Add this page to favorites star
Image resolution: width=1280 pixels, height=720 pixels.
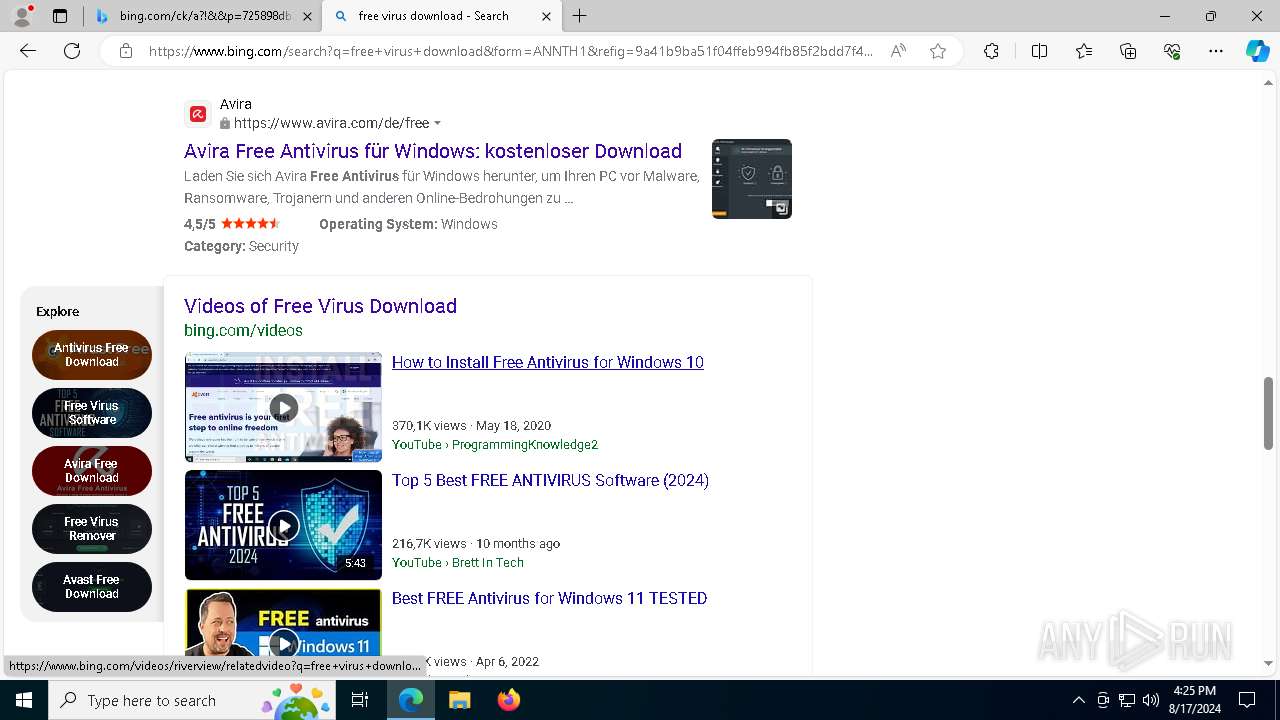(938, 51)
